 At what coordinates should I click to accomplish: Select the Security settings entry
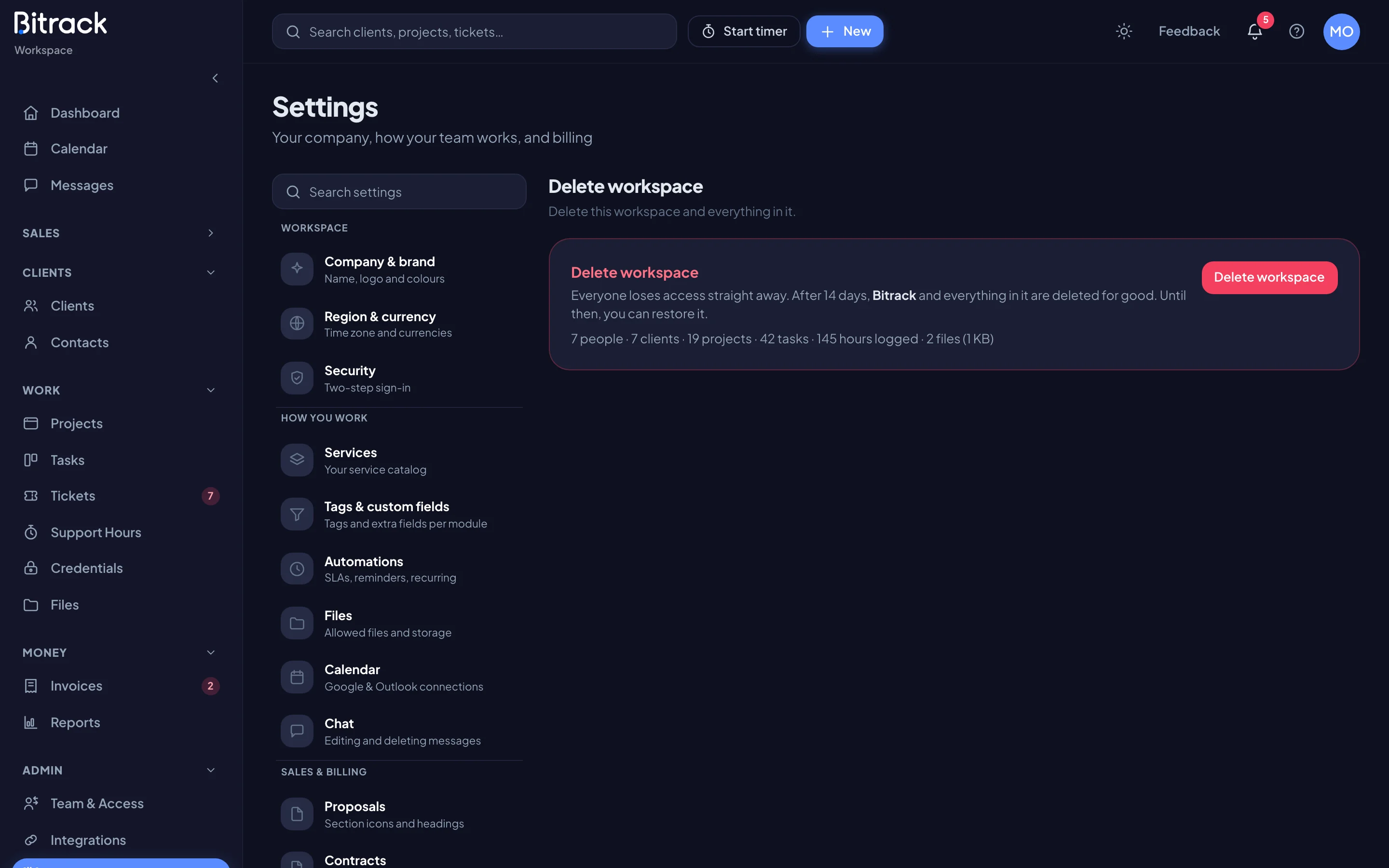tap(399, 379)
